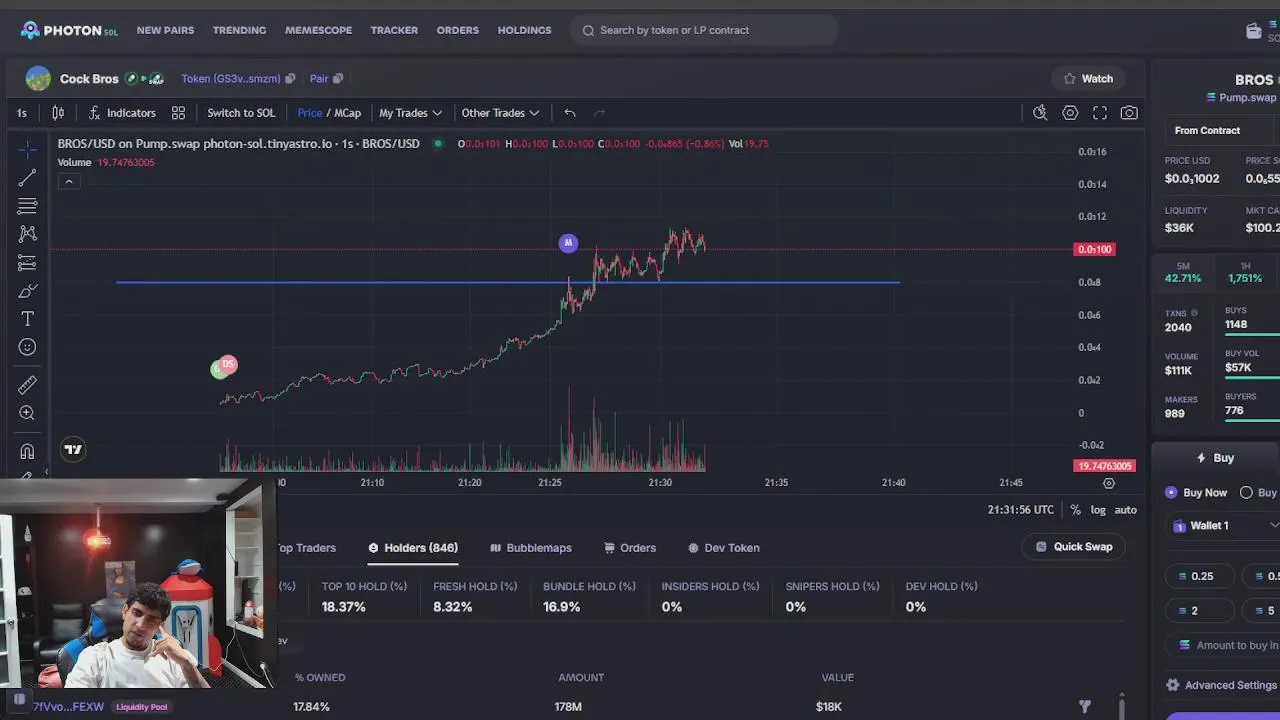Screen dimensions: 1280x720
Task: Add token to Watch list
Action: tap(1088, 78)
